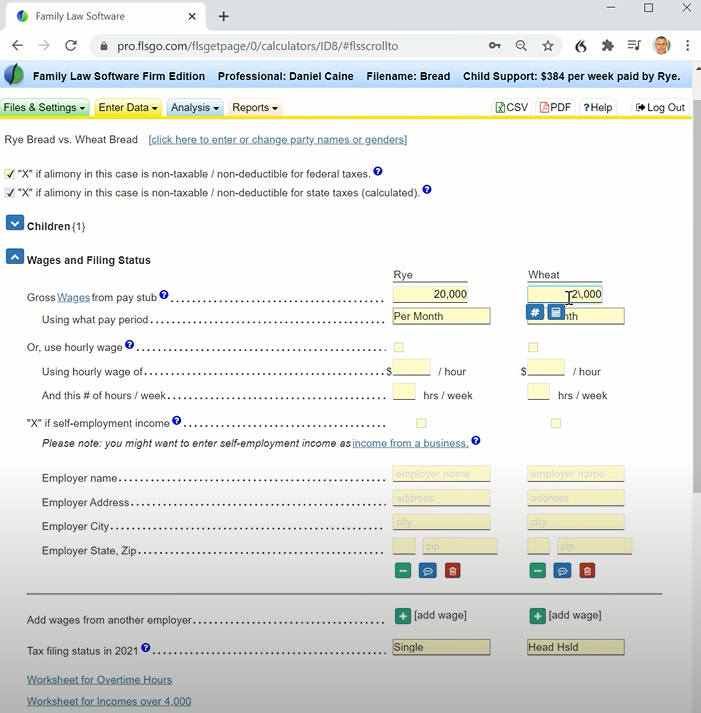
Task: Collapse the Wages and Filing Status section
Action: pos(15,257)
